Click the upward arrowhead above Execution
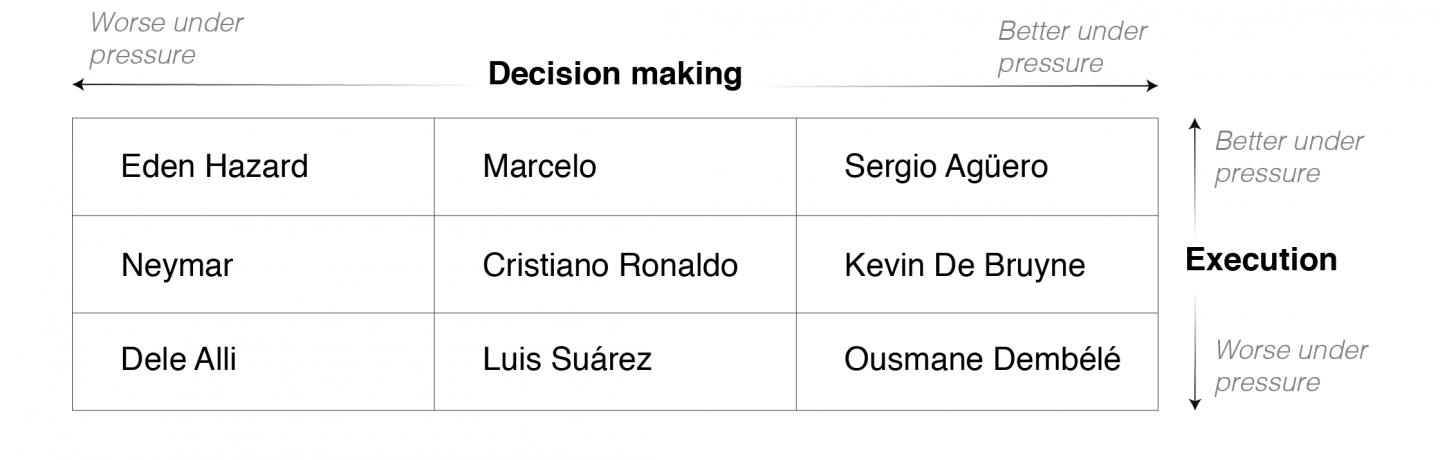1440x460 pixels. pyautogui.click(x=1194, y=126)
